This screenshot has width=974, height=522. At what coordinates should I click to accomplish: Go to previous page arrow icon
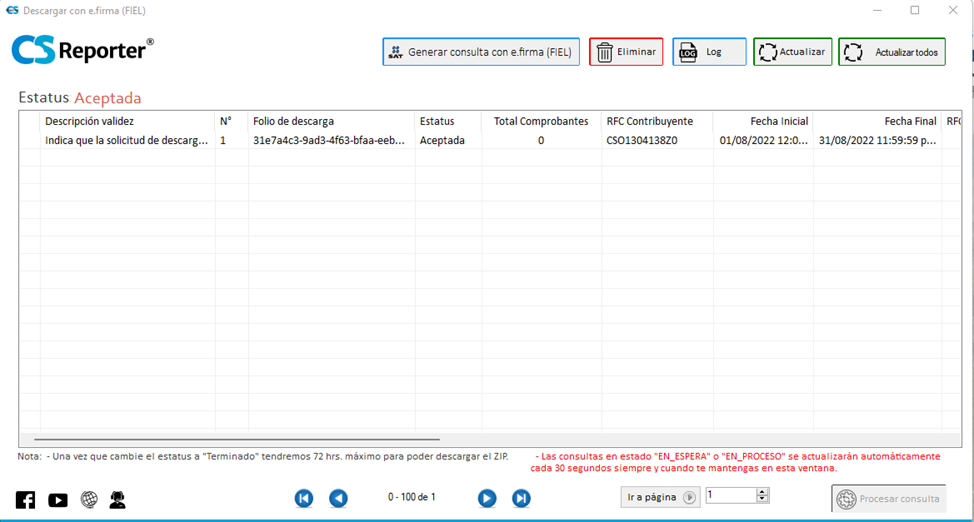tap(339, 498)
